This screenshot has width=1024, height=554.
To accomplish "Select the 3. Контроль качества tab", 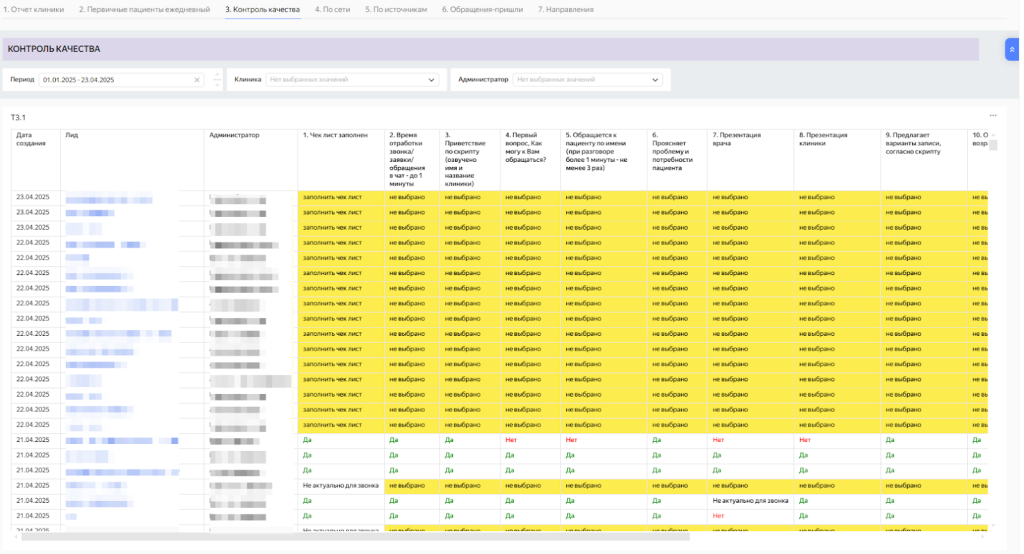I will click(262, 9).
